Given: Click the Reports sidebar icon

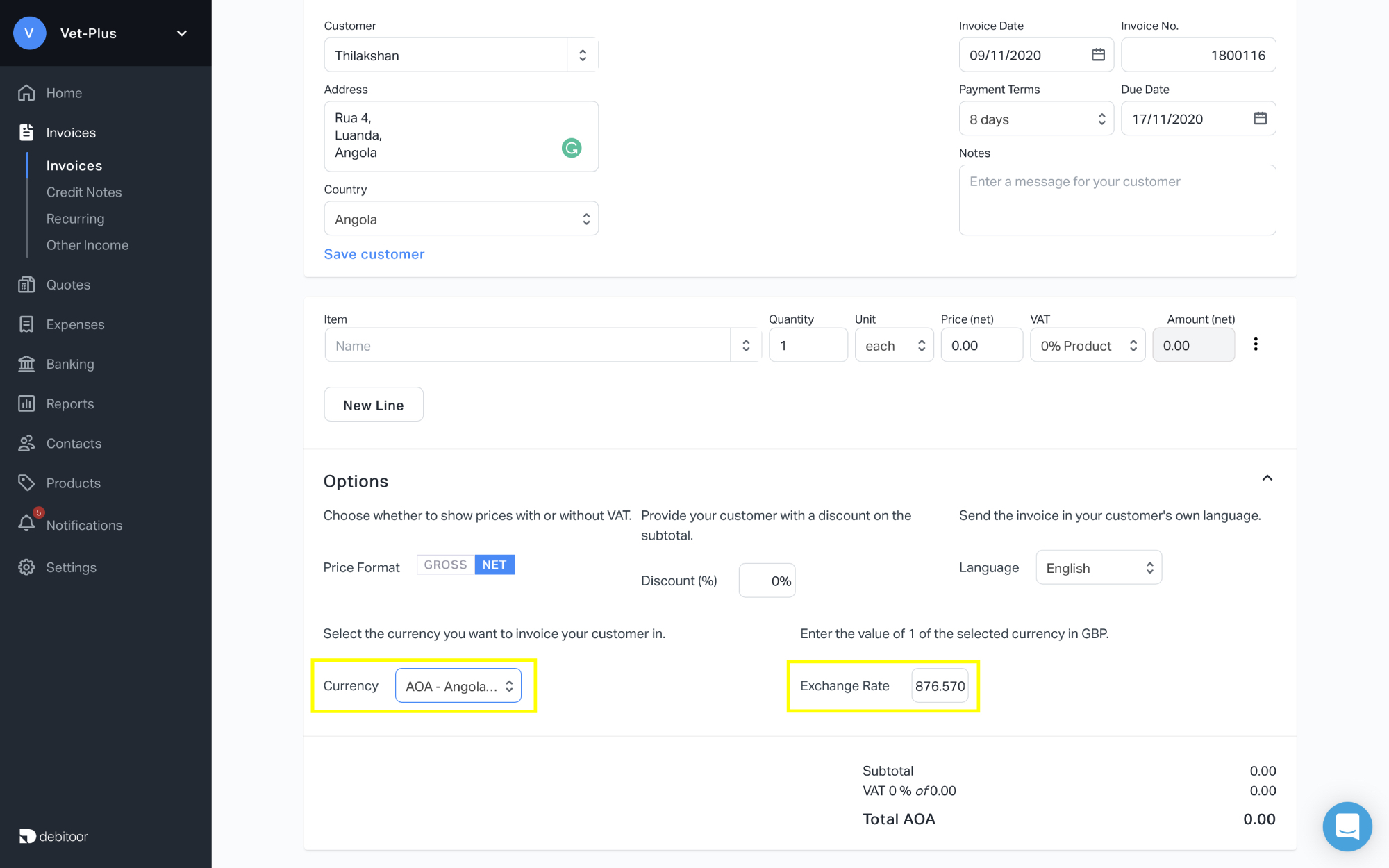Looking at the screenshot, I should [26, 403].
